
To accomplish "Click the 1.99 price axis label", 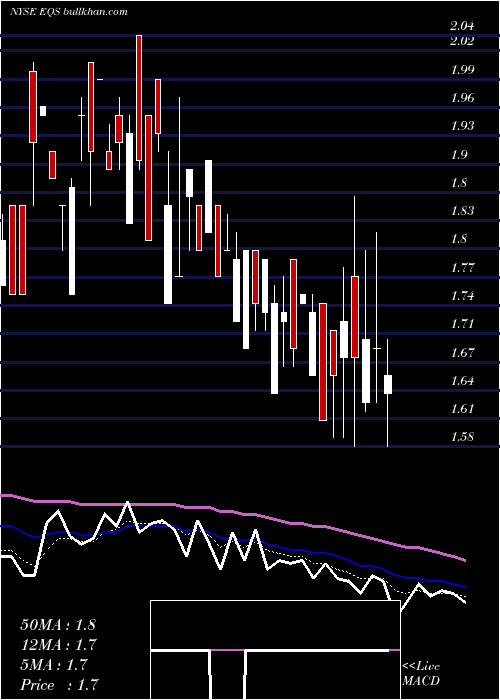I will (462, 69).
